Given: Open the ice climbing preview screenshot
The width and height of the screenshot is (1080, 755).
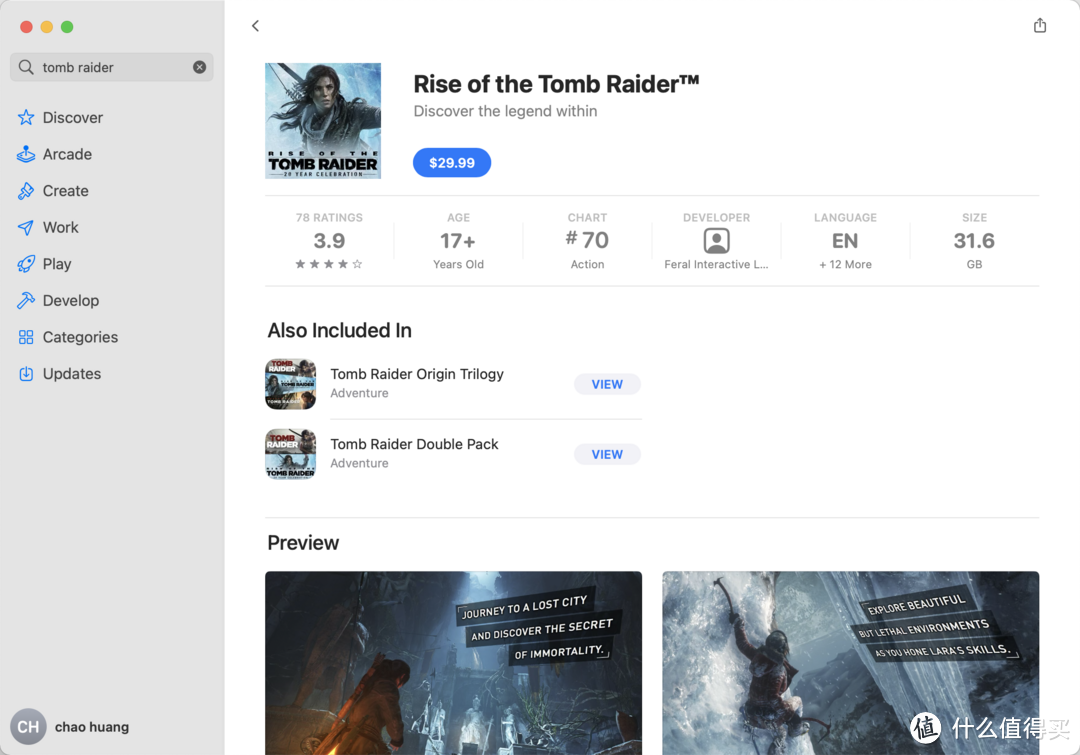Looking at the screenshot, I should [851, 663].
